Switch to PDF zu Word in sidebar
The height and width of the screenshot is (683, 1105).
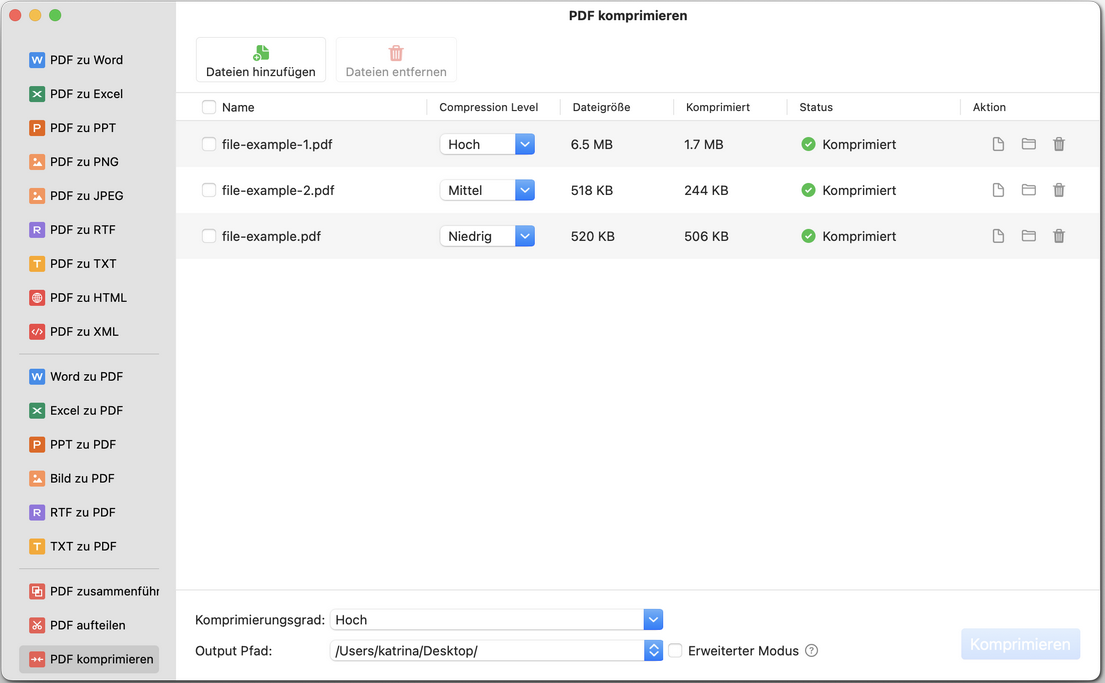click(x=86, y=60)
